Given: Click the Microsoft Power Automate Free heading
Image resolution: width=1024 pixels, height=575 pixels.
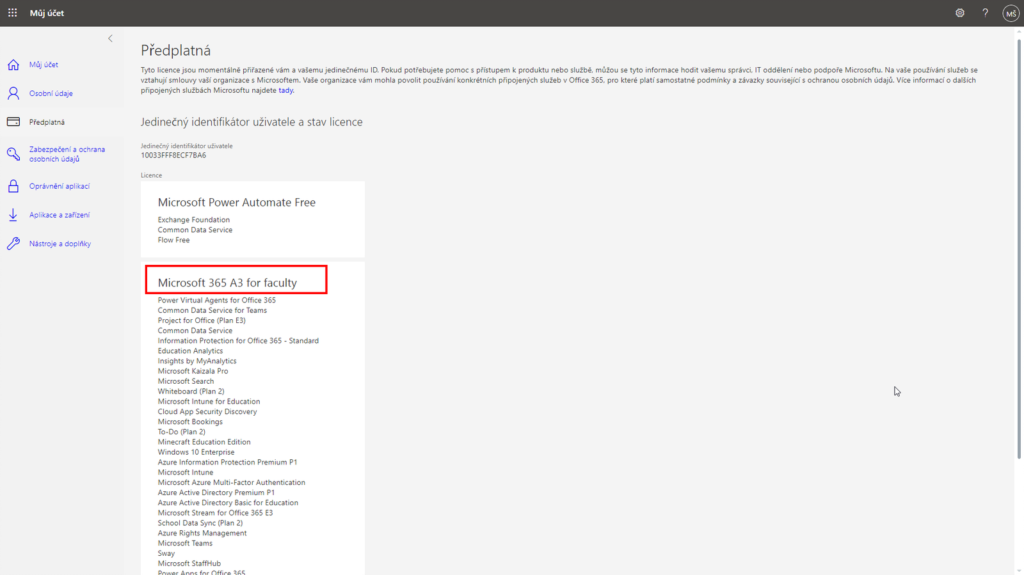Looking at the screenshot, I should click(x=236, y=203).
